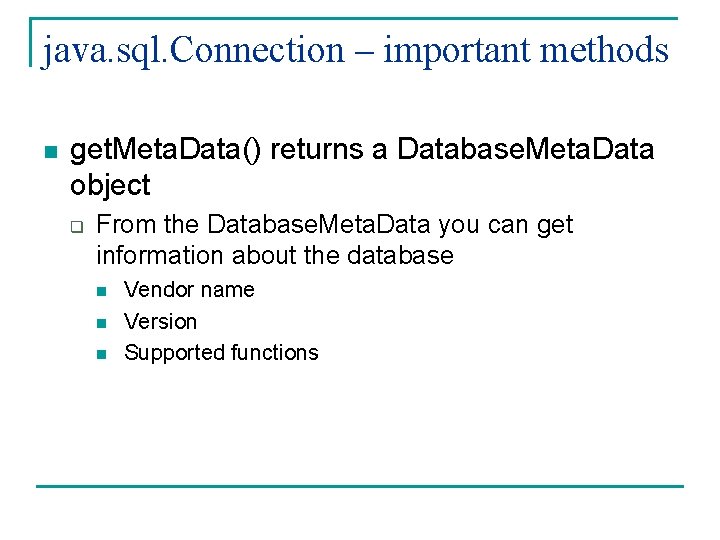Select the 'Supported functions' list item

pyautogui.click(x=221, y=353)
